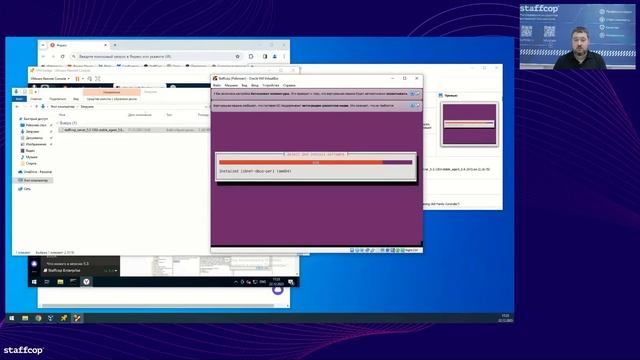Open the browser side panel icon
This screenshot has height=360, width=640.
pyautogui.click(x=265, y=56)
